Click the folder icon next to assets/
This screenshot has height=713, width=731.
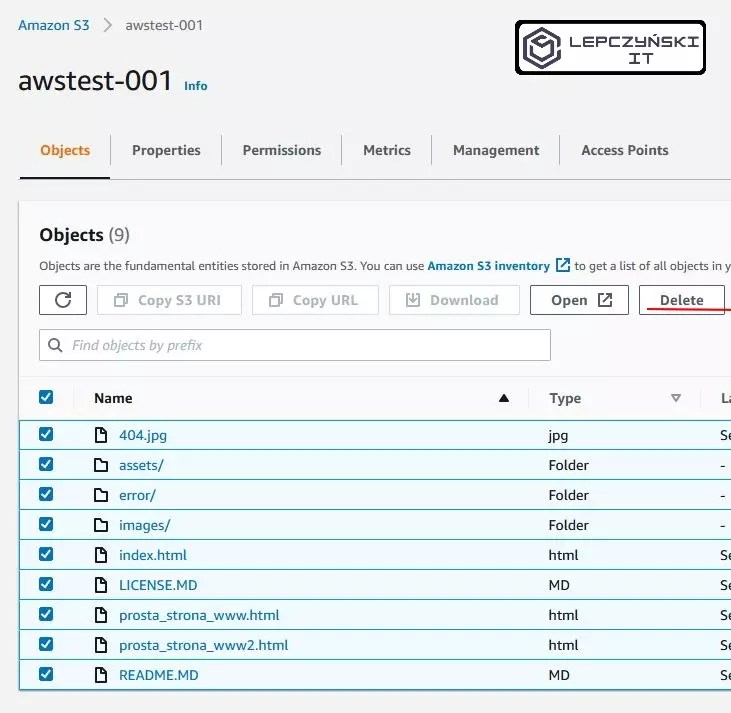coord(101,465)
